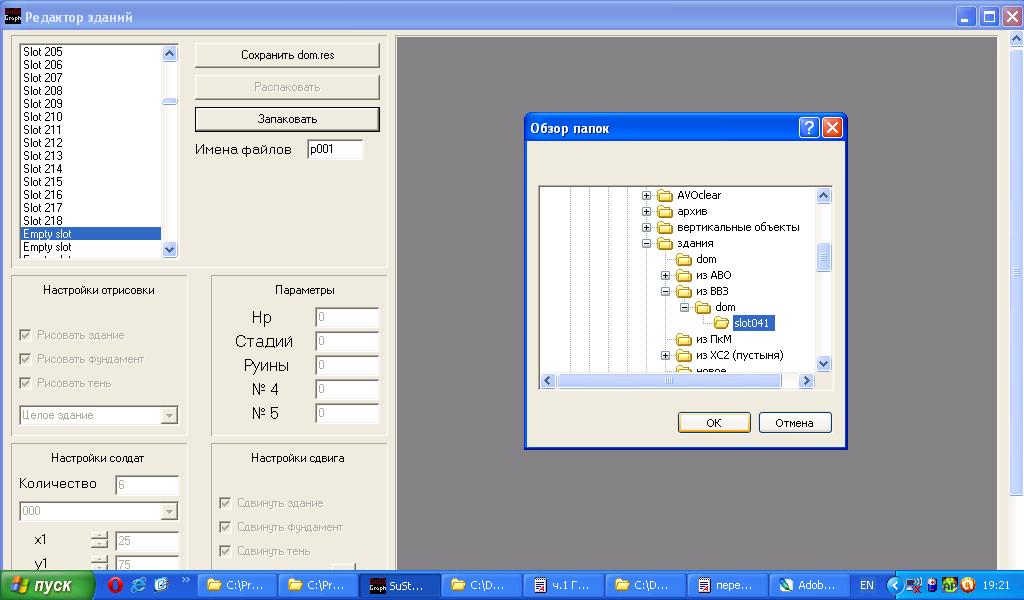
Task: Open the 000 soldier dropdown
Action: [x=169, y=511]
